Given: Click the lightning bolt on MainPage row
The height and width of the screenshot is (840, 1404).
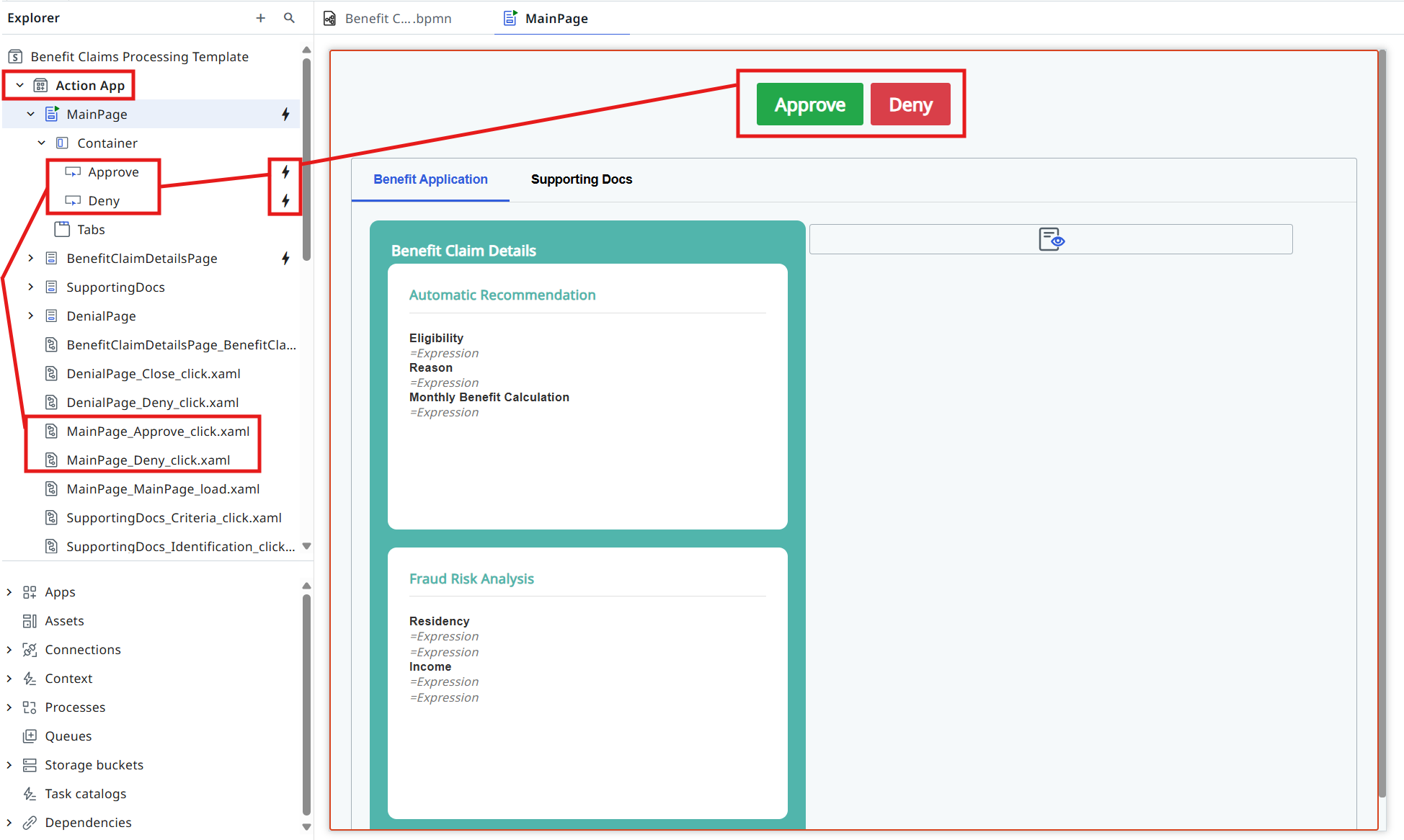Looking at the screenshot, I should tap(285, 114).
